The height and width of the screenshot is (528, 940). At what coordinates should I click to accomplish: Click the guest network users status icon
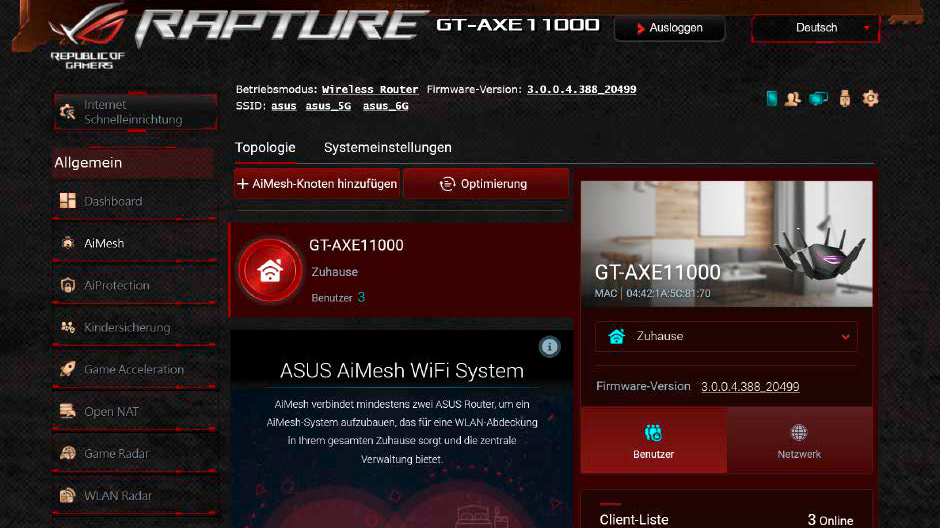pyautogui.click(x=793, y=98)
